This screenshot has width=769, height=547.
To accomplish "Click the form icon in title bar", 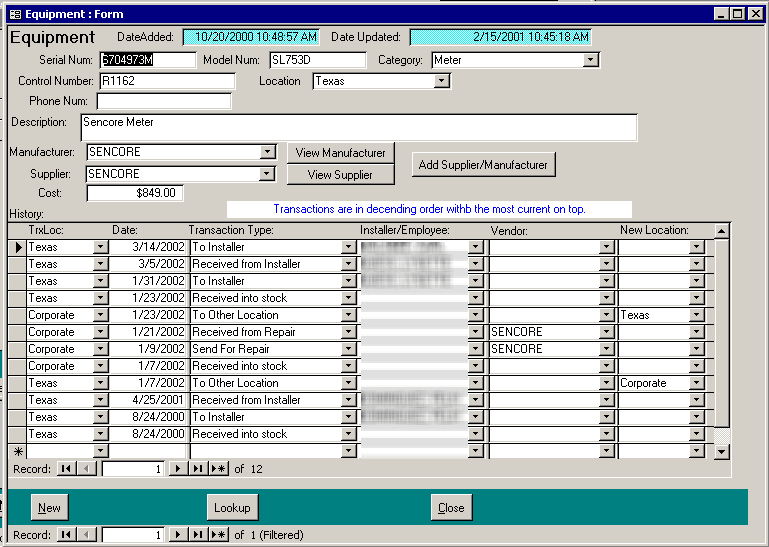I will [x=14, y=14].
